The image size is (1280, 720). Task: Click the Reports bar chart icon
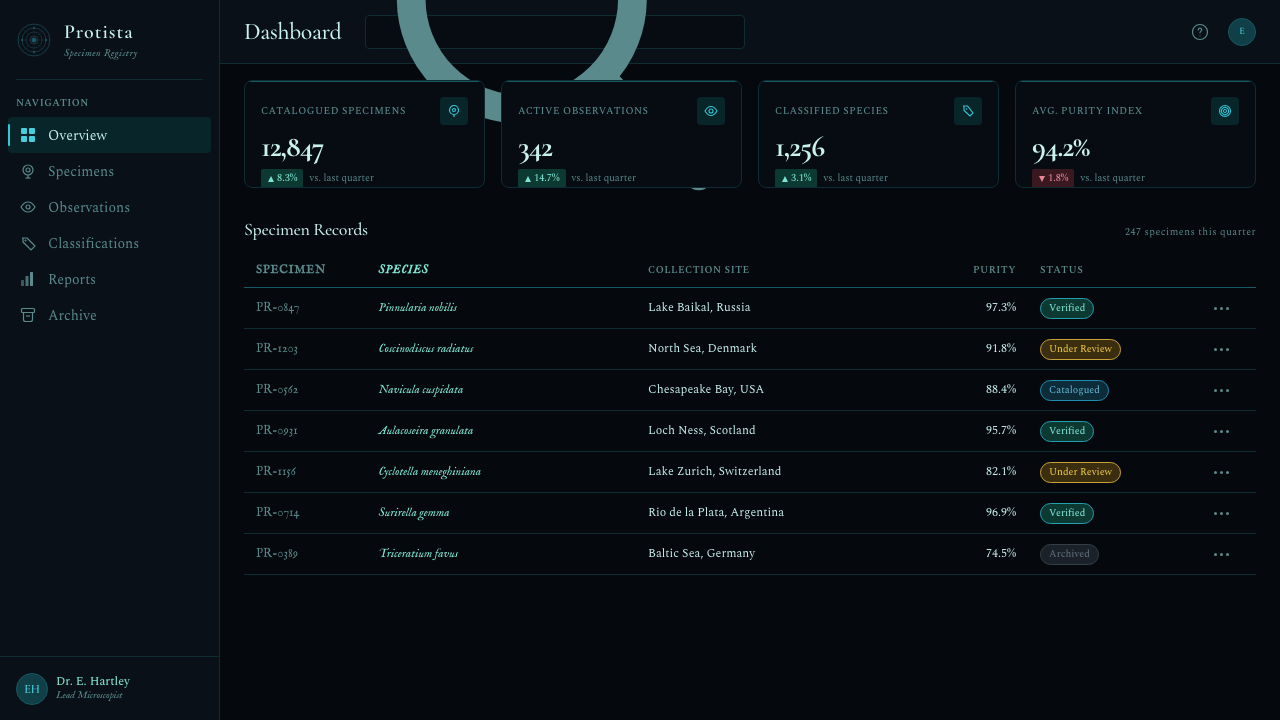tap(28, 279)
